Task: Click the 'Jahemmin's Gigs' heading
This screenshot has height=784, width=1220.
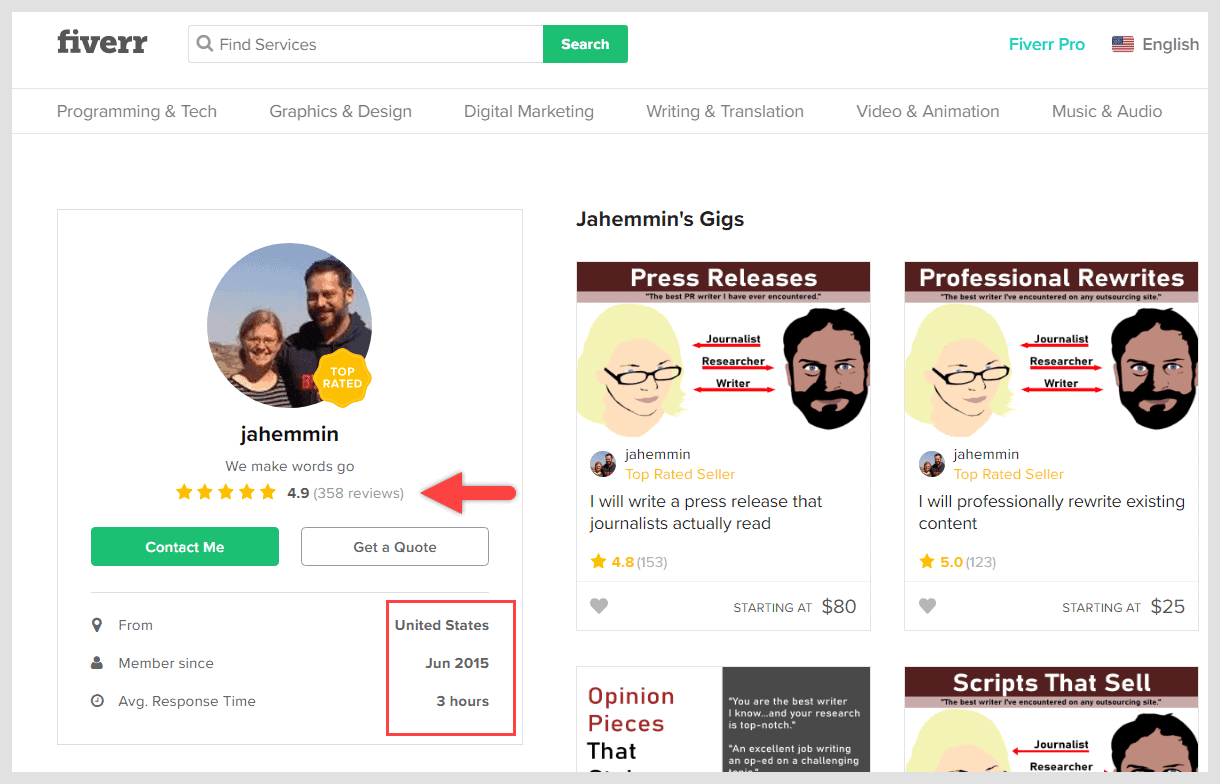Action: 660,219
